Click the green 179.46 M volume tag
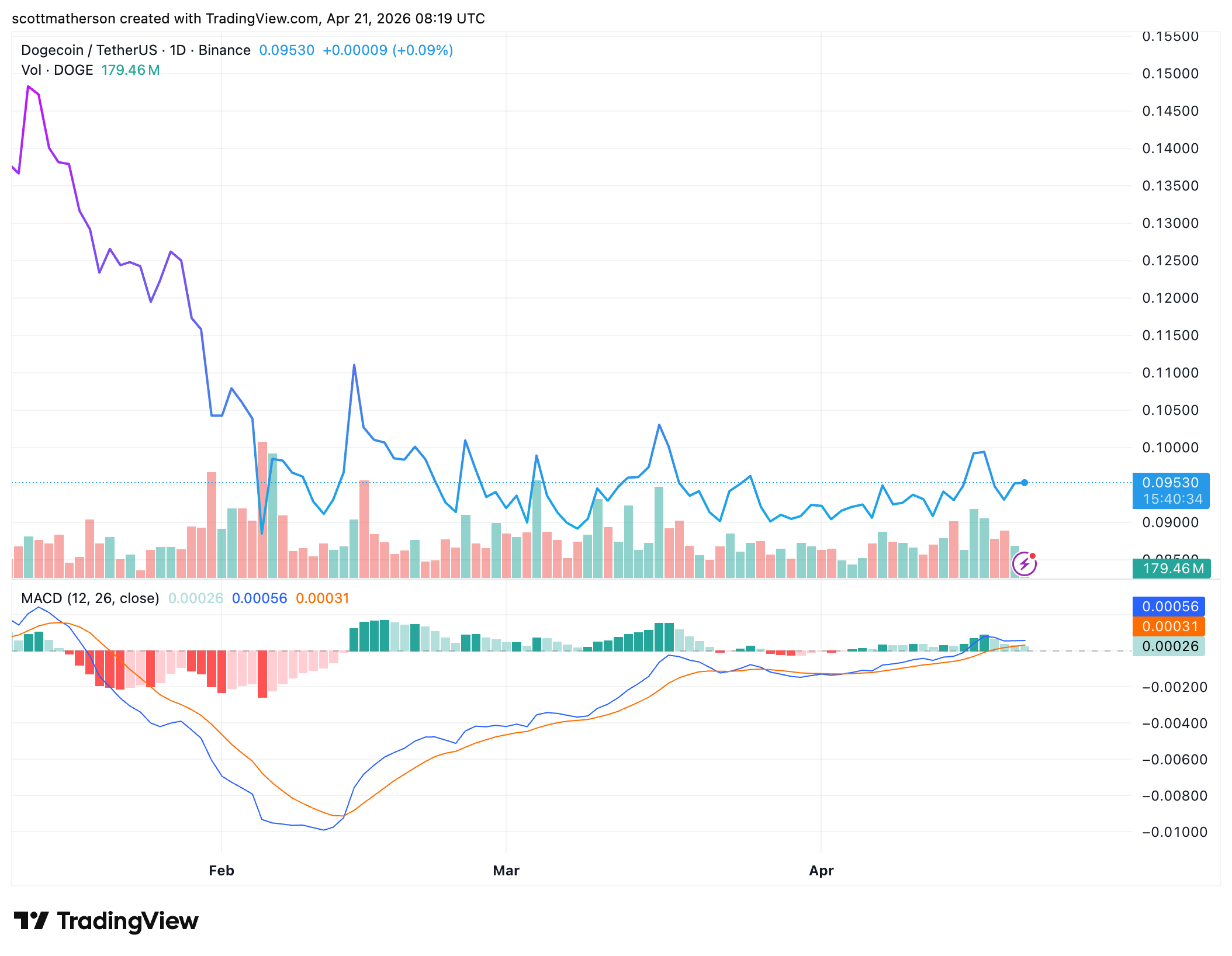 (x=1171, y=569)
